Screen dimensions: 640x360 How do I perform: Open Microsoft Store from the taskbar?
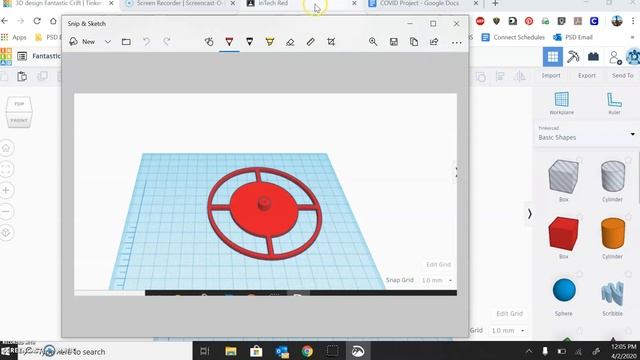click(x=256, y=351)
